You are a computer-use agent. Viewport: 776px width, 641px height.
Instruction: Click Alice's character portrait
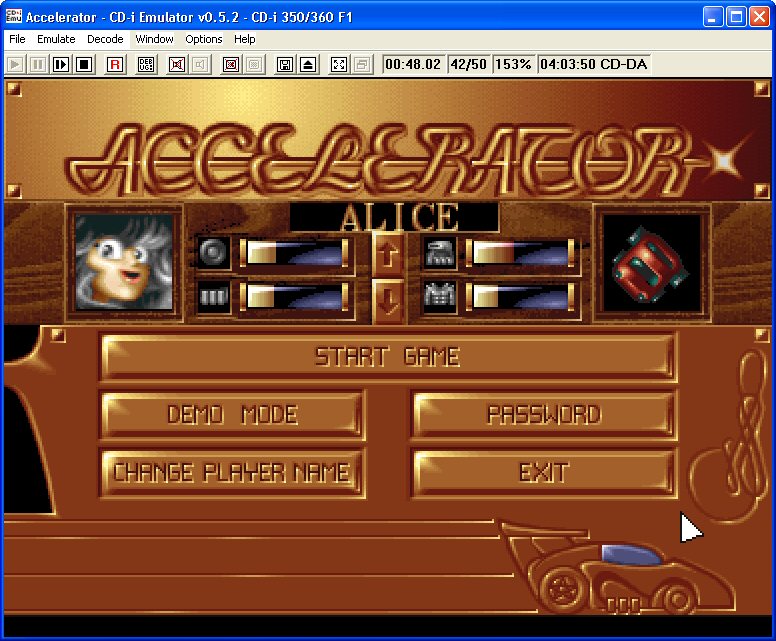pos(124,263)
